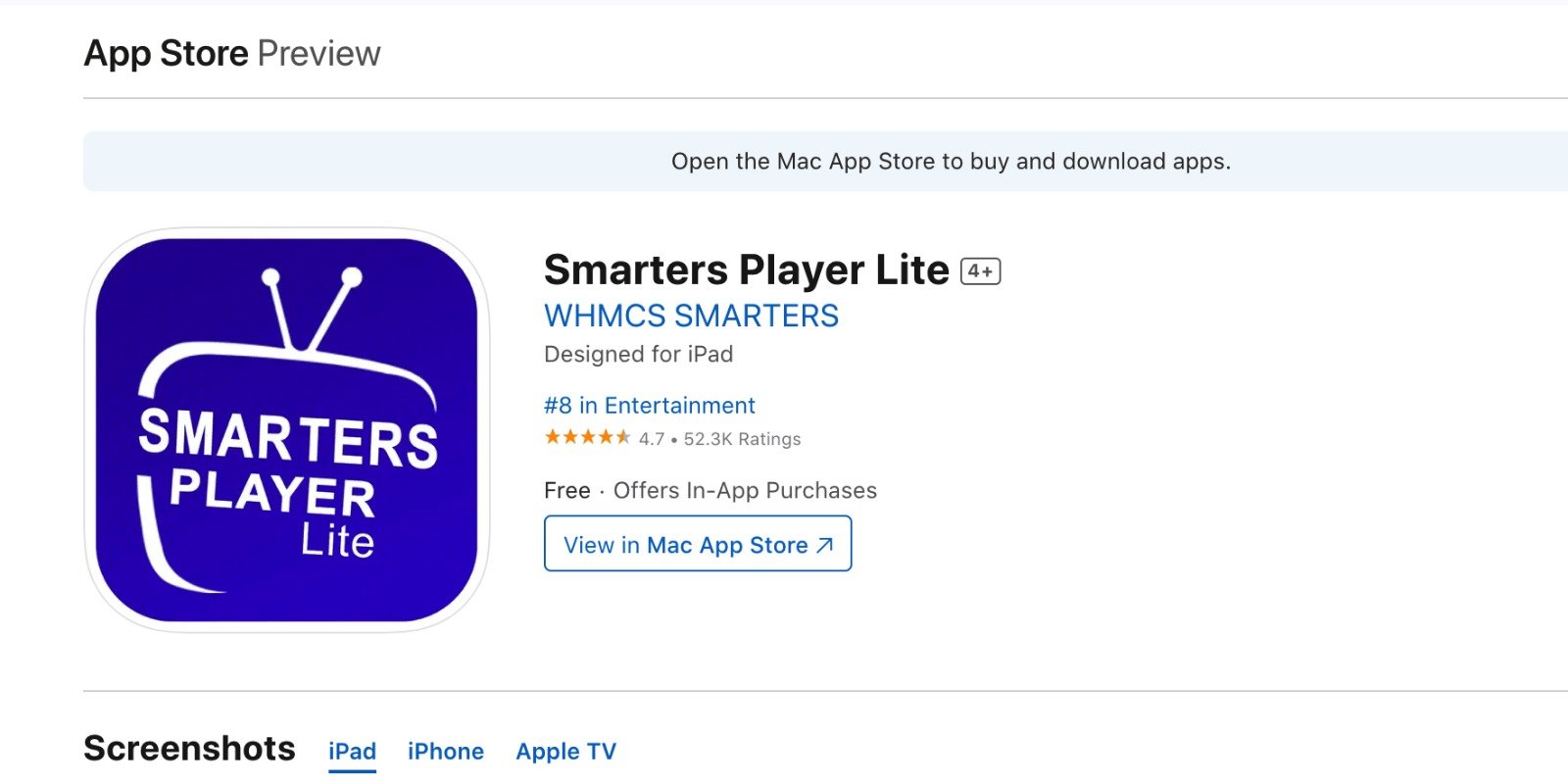Screen dimensions: 1568x784
Task: Click the arrow icon in View in Mac App Store
Action: (x=825, y=545)
